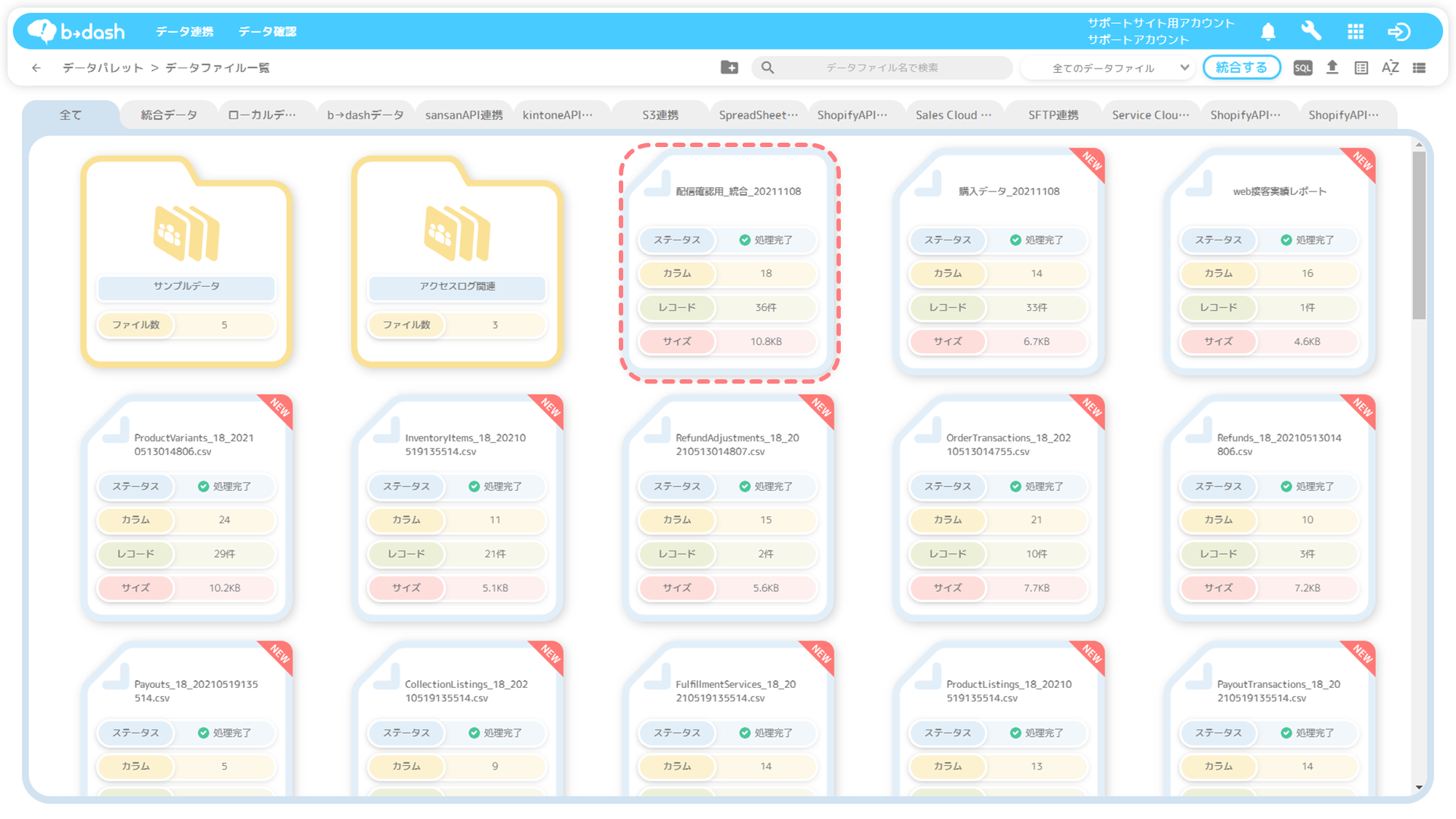
Task: Open the 全てのデータファイル dropdown
Action: click(1109, 68)
